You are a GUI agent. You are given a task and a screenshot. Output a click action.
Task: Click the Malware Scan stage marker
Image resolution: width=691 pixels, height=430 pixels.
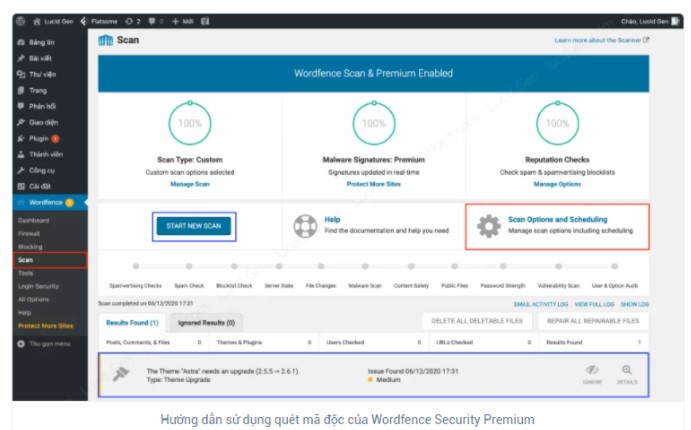coord(365,267)
